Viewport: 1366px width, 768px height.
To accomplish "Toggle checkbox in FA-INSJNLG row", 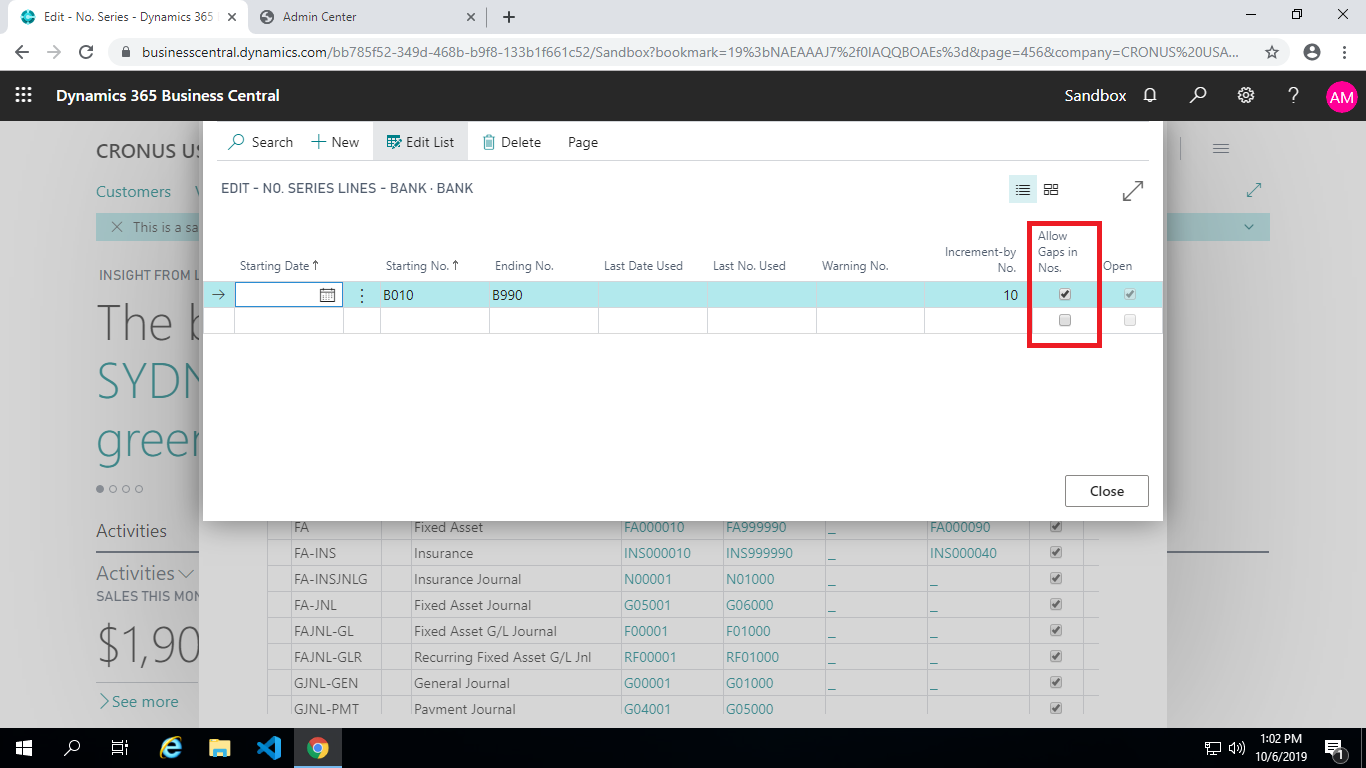I will 1056,579.
